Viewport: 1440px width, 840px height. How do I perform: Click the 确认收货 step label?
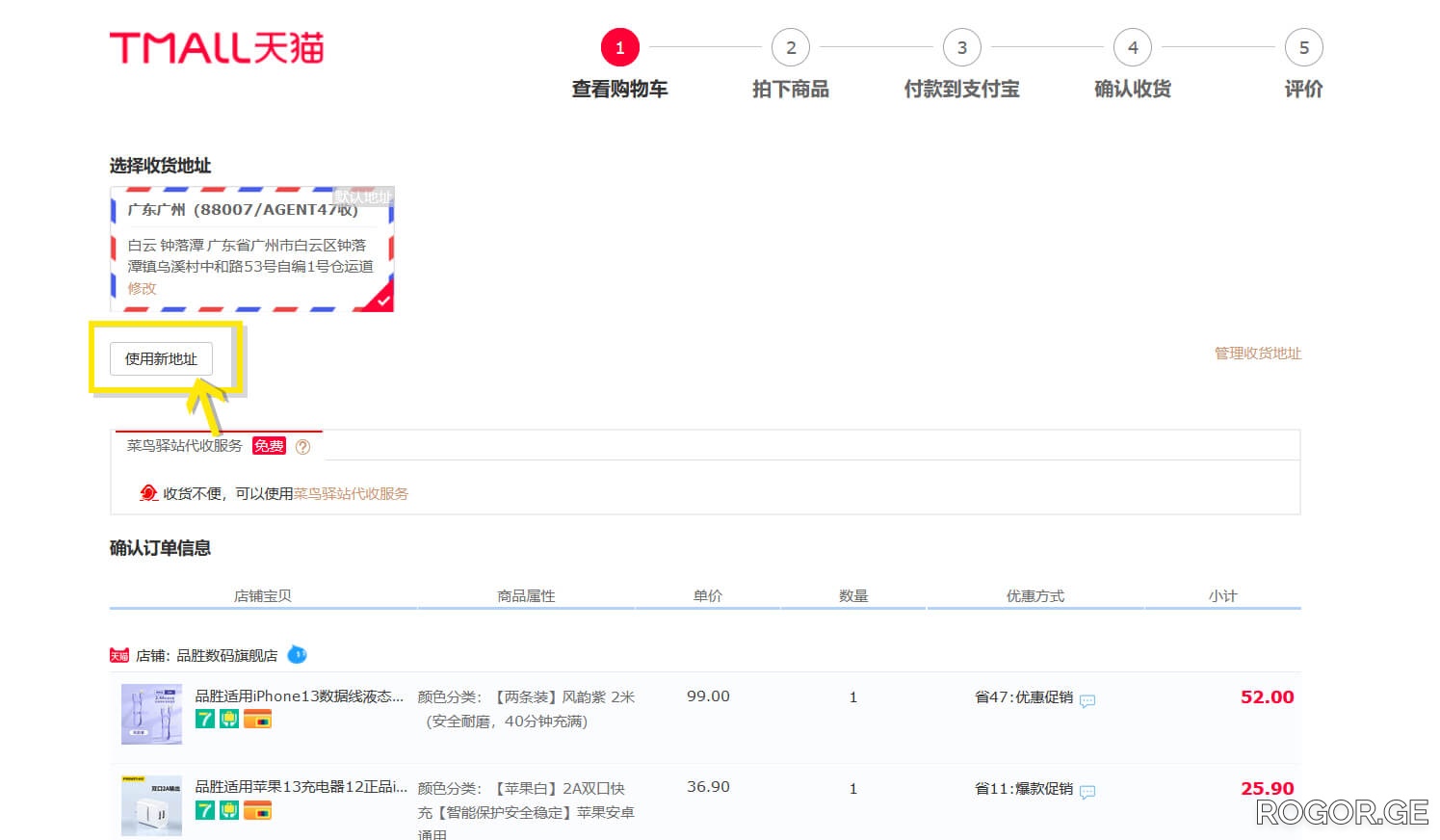pos(1133,89)
